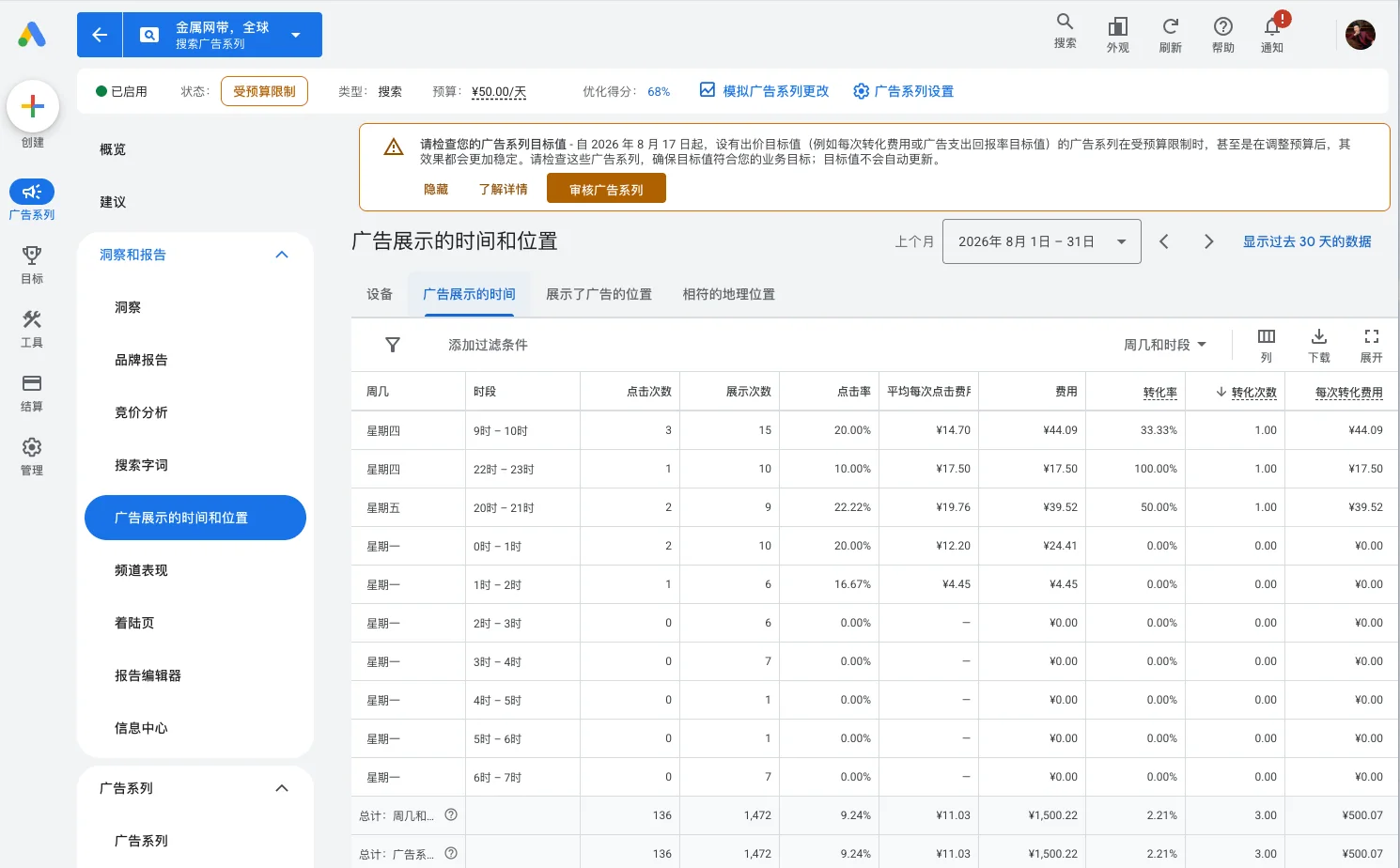Click the 下载 download icon
1400x868 pixels.
[x=1319, y=336]
